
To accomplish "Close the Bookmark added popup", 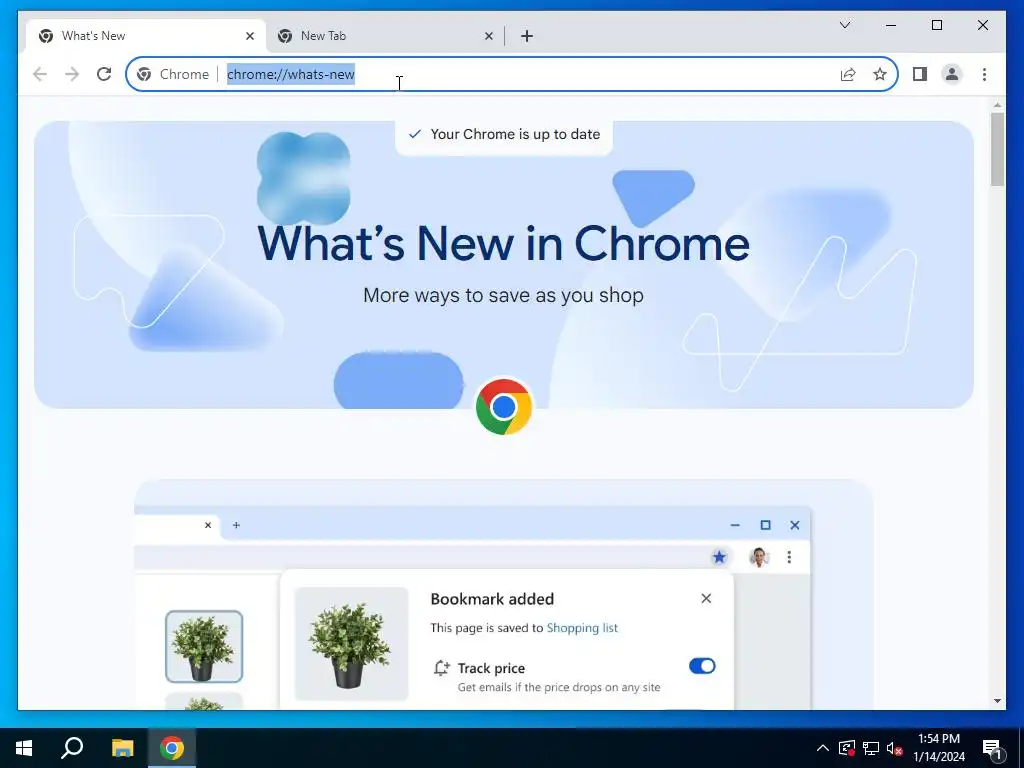I will pyautogui.click(x=706, y=598).
